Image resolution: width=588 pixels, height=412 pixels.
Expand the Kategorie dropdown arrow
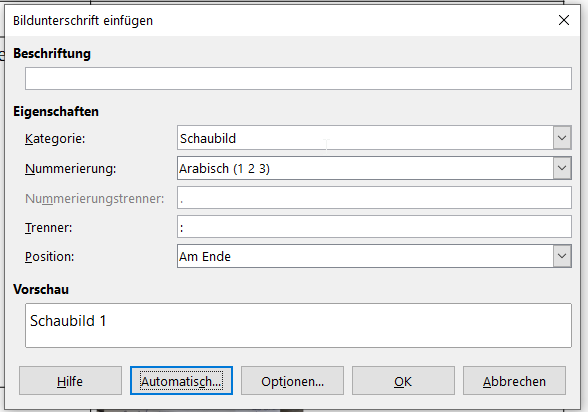point(562,138)
